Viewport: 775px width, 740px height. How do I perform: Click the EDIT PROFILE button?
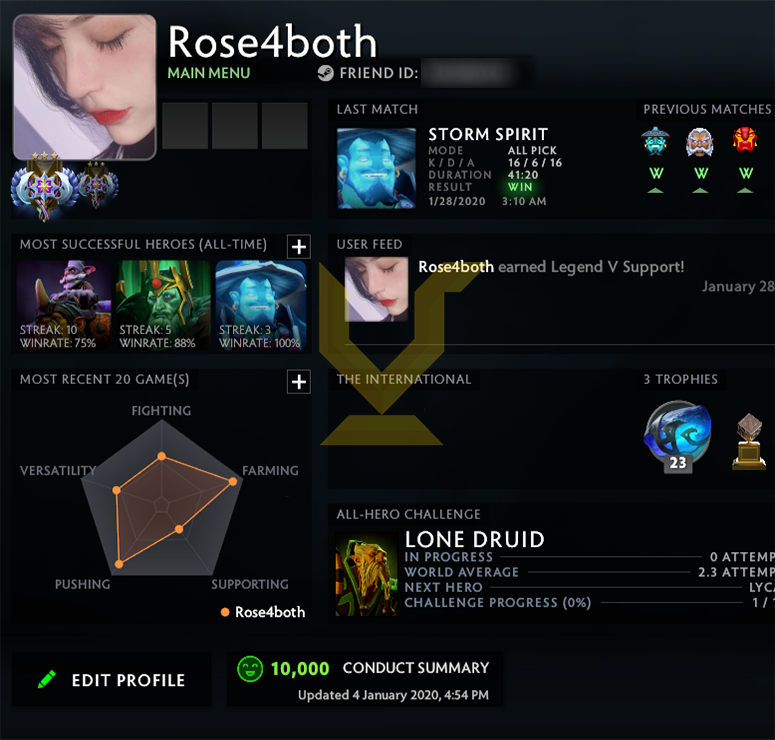pyautogui.click(x=111, y=679)
